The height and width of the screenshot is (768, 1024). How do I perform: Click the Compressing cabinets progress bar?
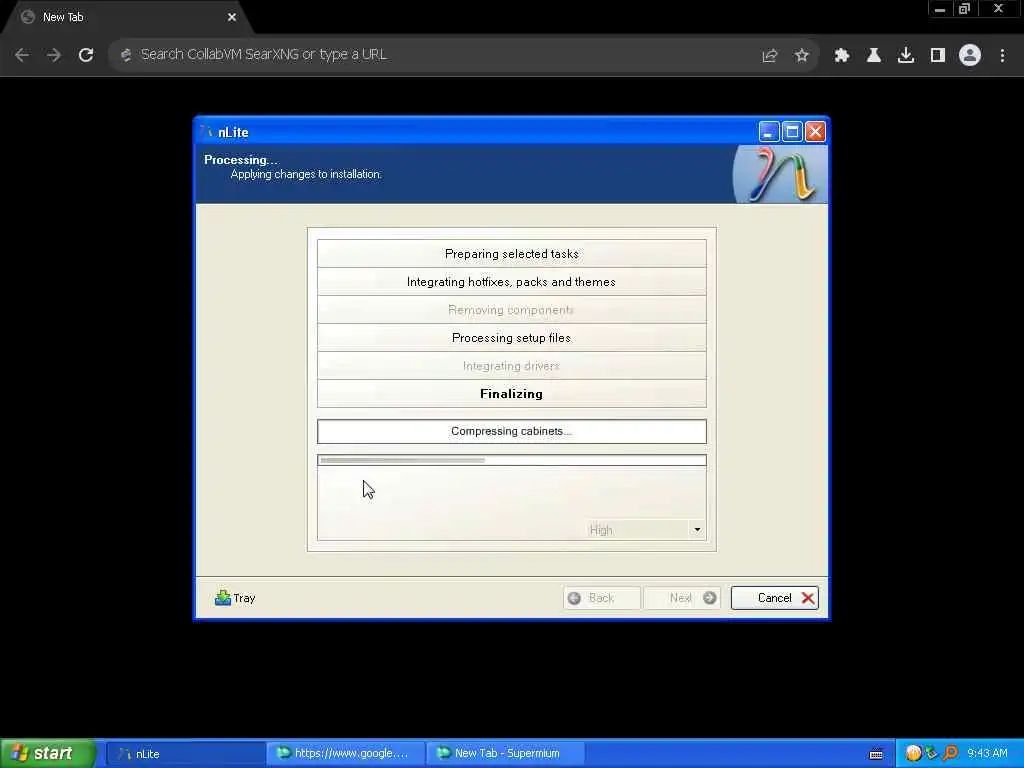point(511,460)
